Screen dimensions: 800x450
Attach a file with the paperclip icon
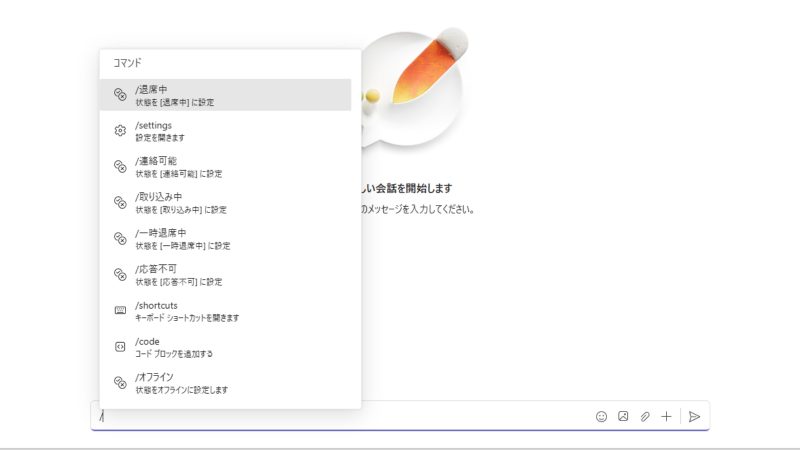point(645,416)
